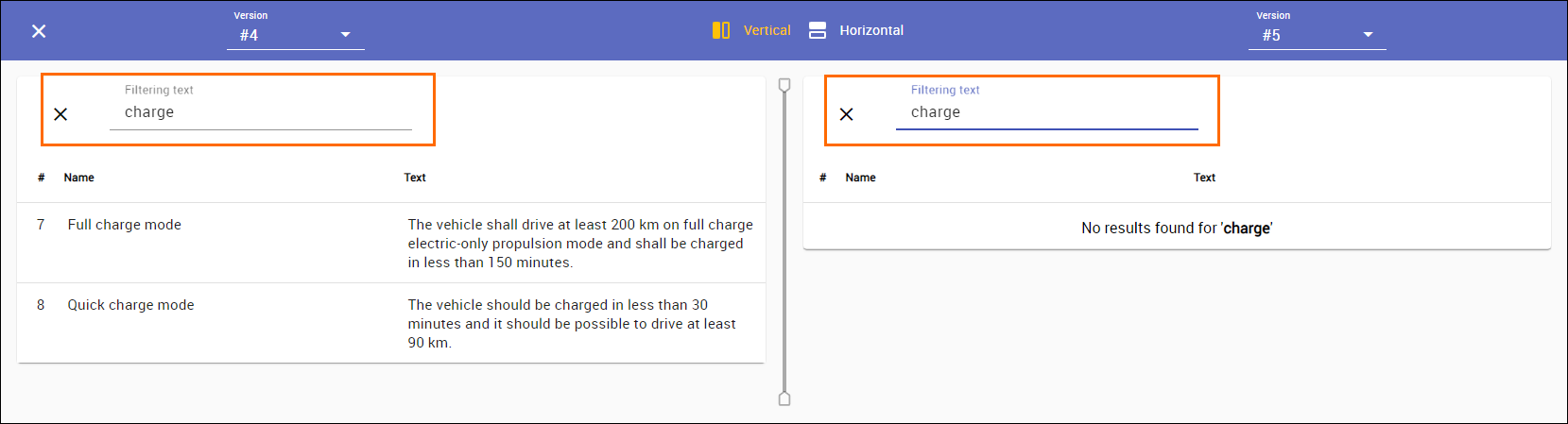Open the Version #5 dropdown

[x=1304, y=35]
